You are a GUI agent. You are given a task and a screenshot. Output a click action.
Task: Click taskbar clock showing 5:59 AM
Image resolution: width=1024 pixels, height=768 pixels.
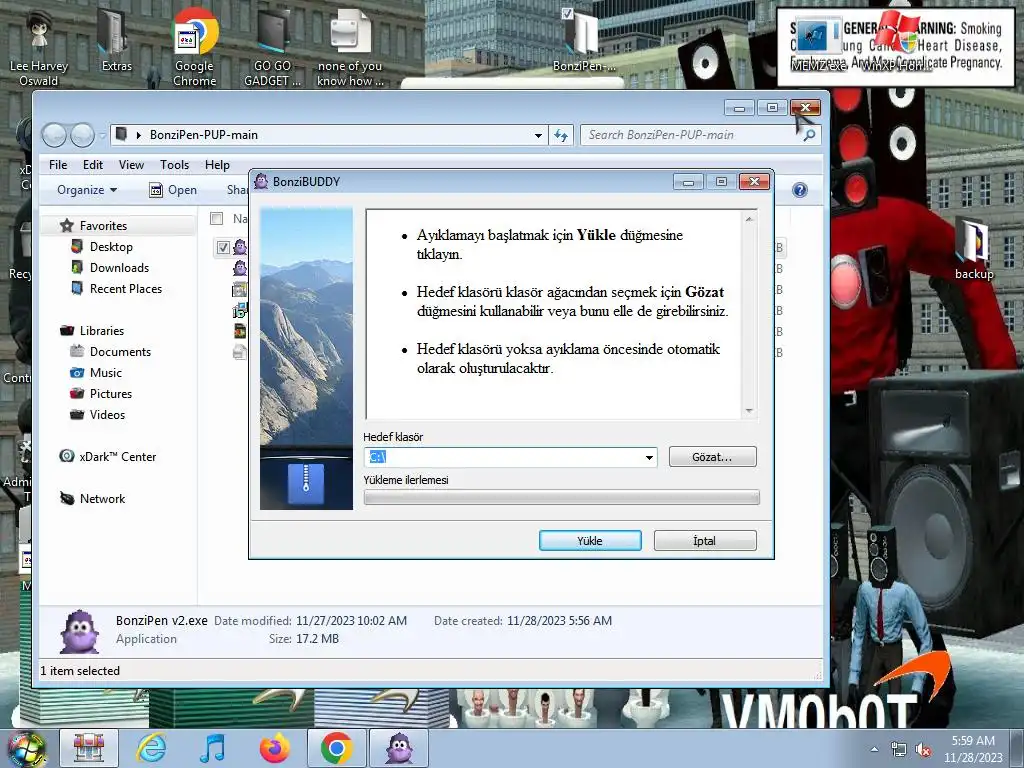(973, 749)
